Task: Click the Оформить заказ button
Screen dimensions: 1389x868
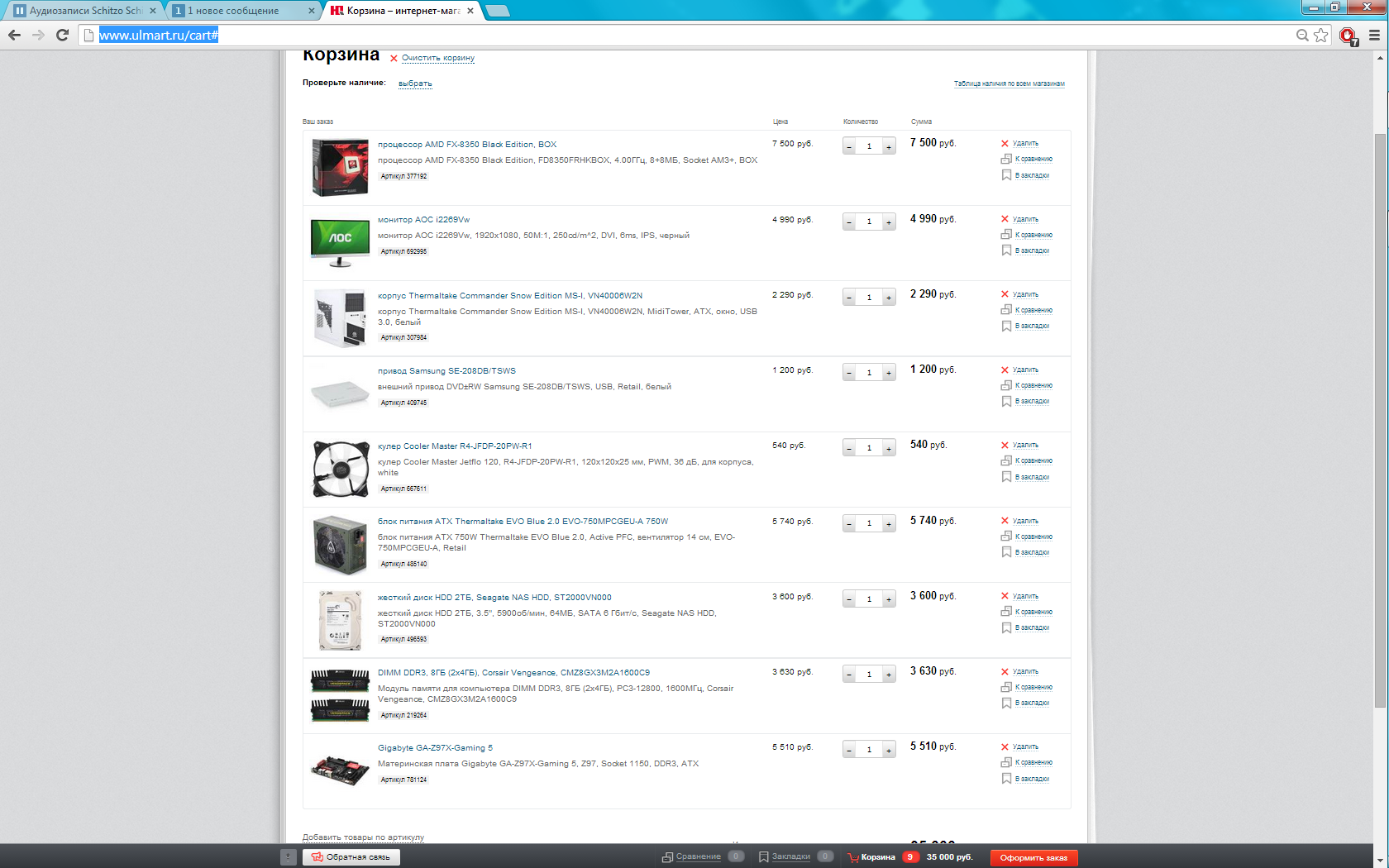Action: point(1033,857)
